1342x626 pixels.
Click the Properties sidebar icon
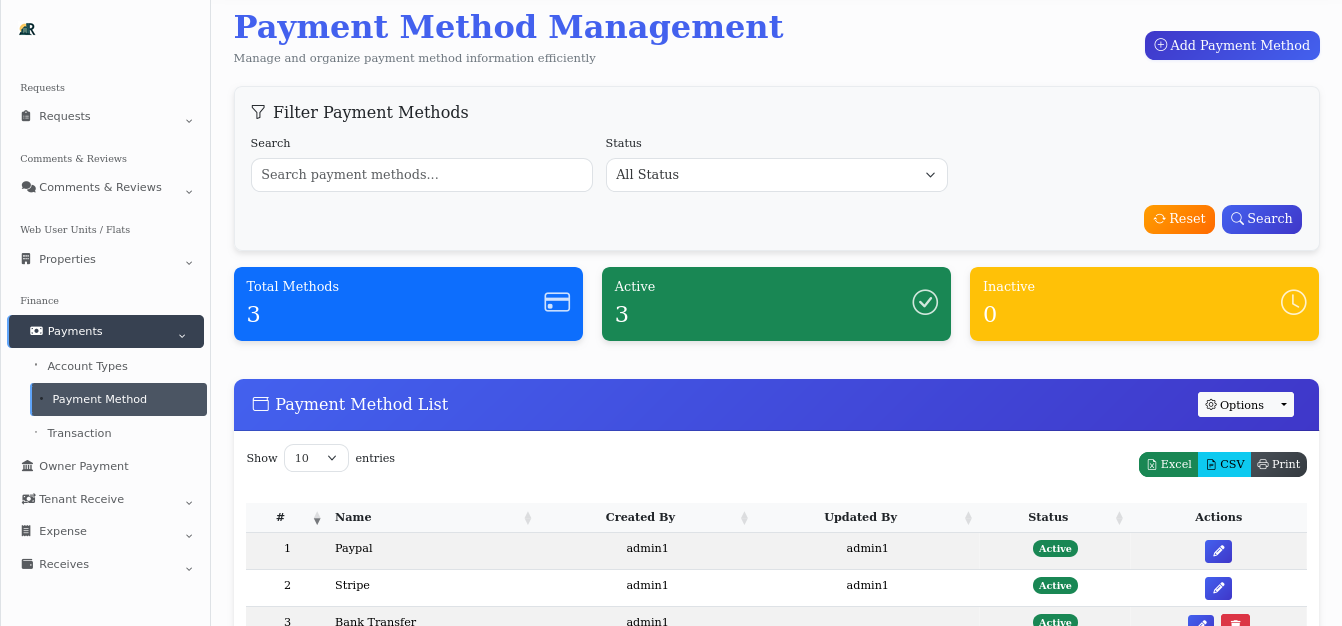coord(25,259)
